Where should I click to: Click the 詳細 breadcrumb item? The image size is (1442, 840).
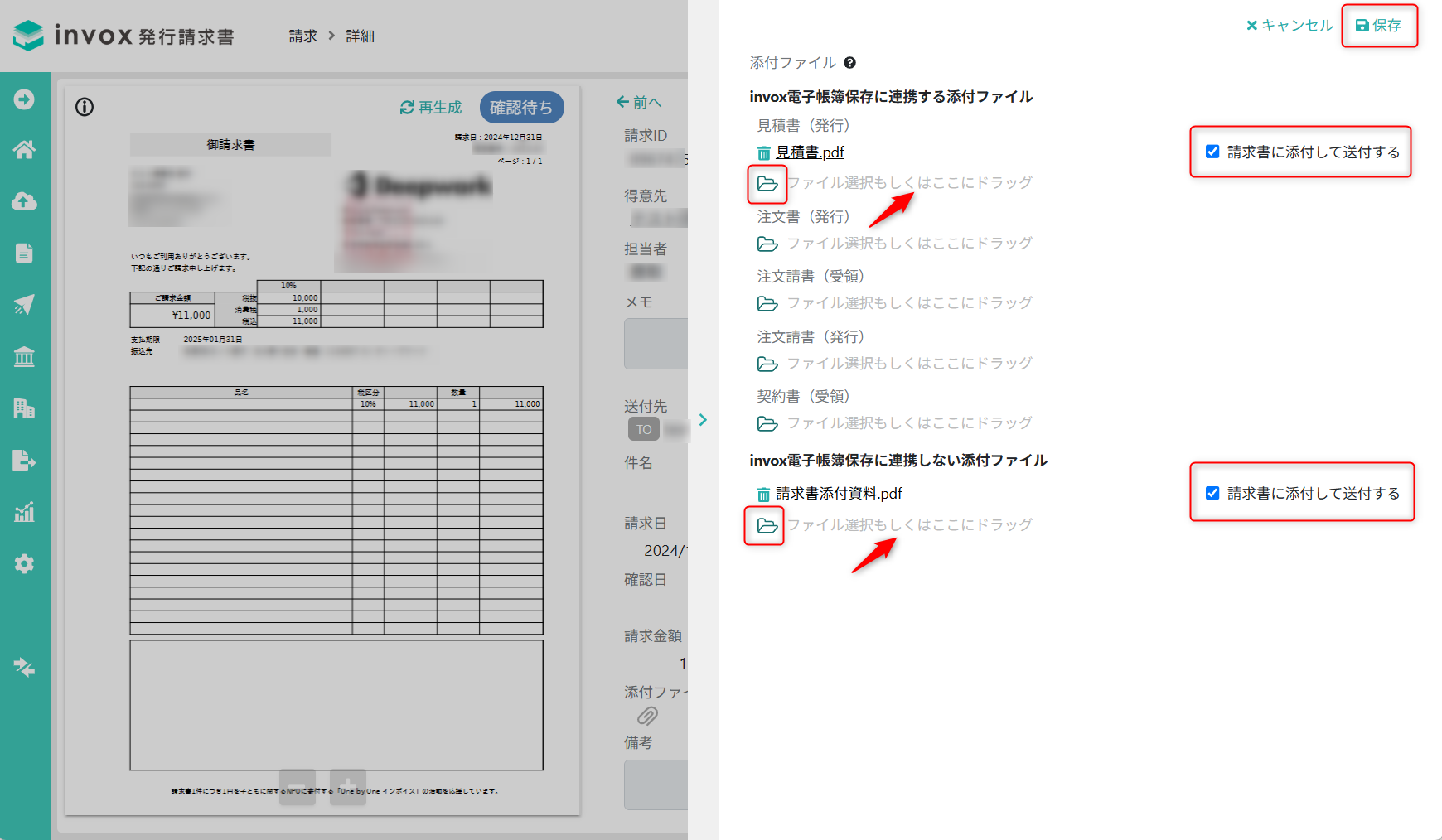tap(360, 36)
